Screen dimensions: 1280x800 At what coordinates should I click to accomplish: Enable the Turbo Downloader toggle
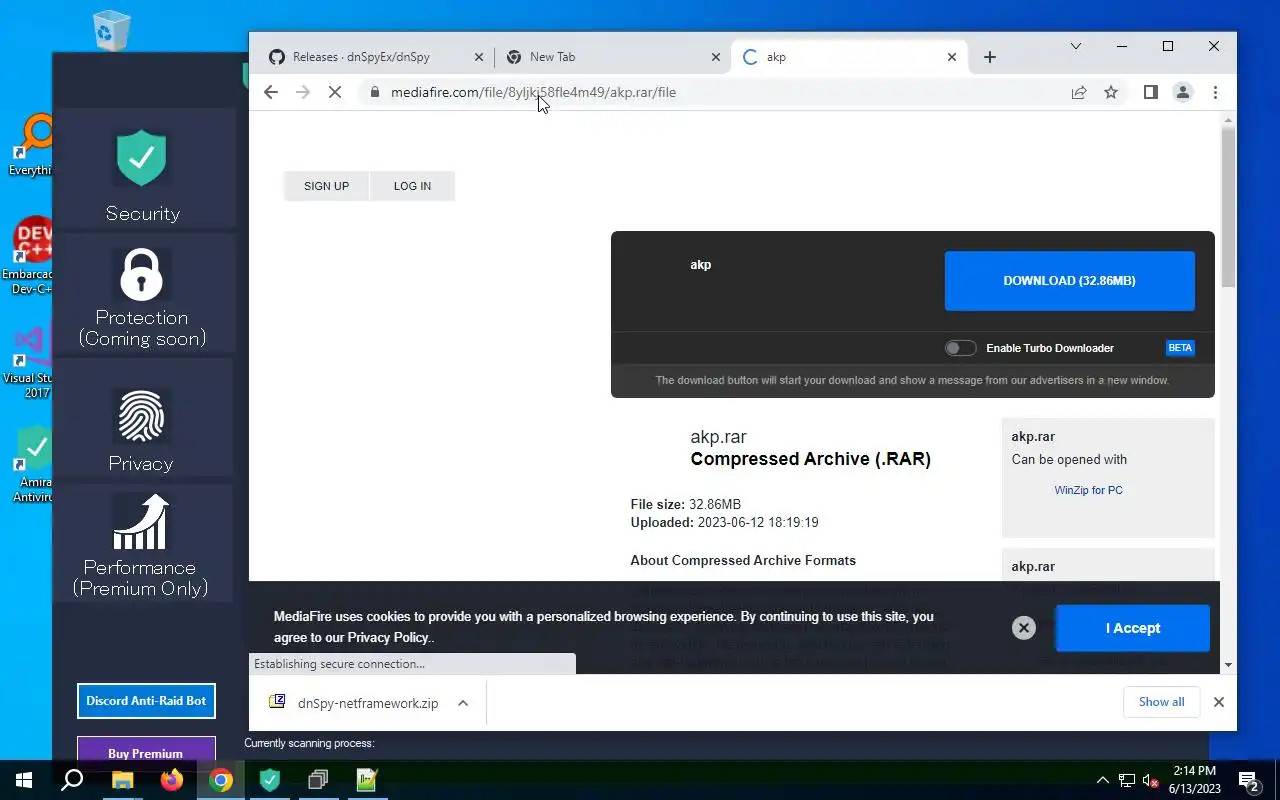pyautogui.click(x=960, y=348)
